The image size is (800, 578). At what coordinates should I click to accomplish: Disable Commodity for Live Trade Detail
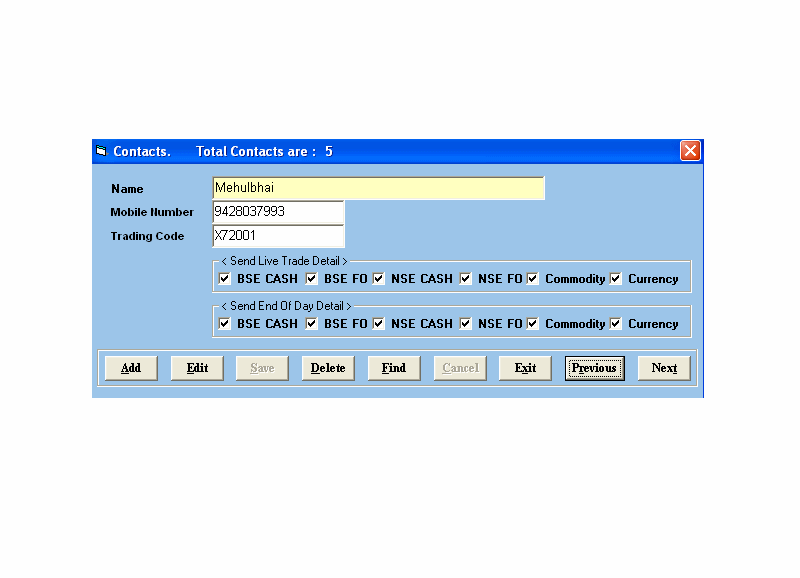tap(533, 279)
